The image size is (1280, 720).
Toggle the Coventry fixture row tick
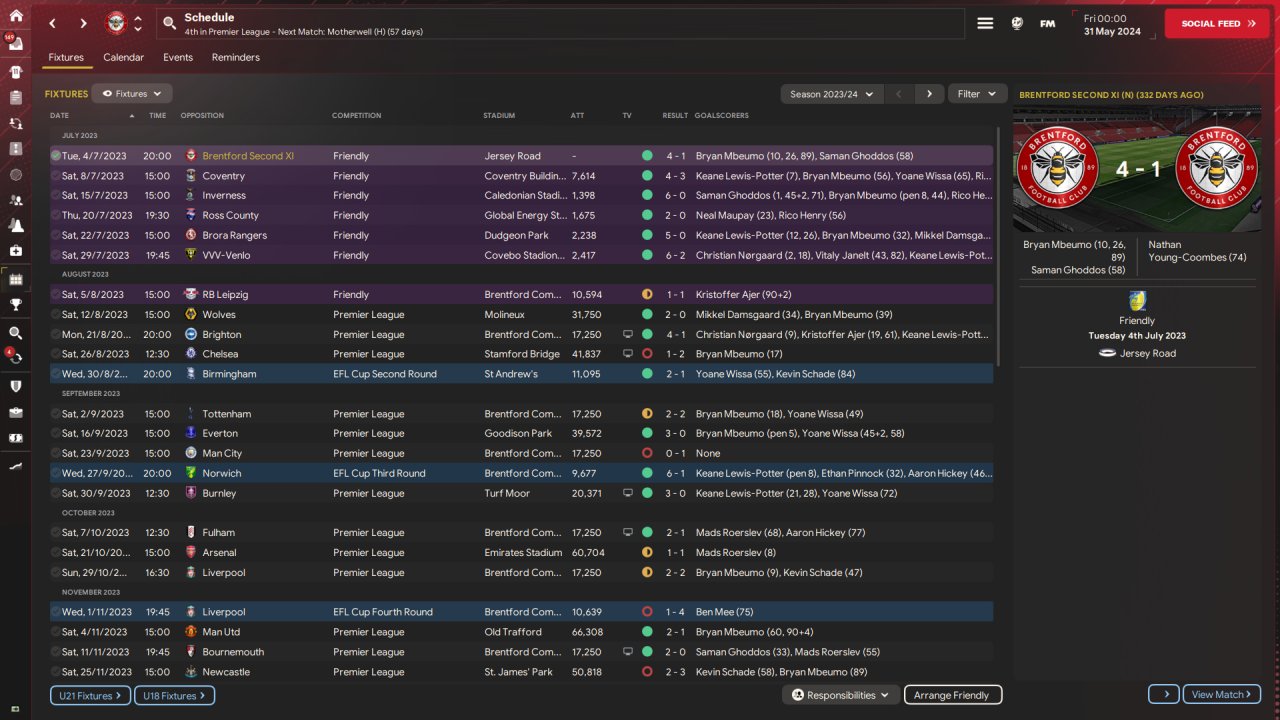pos(56,176)
